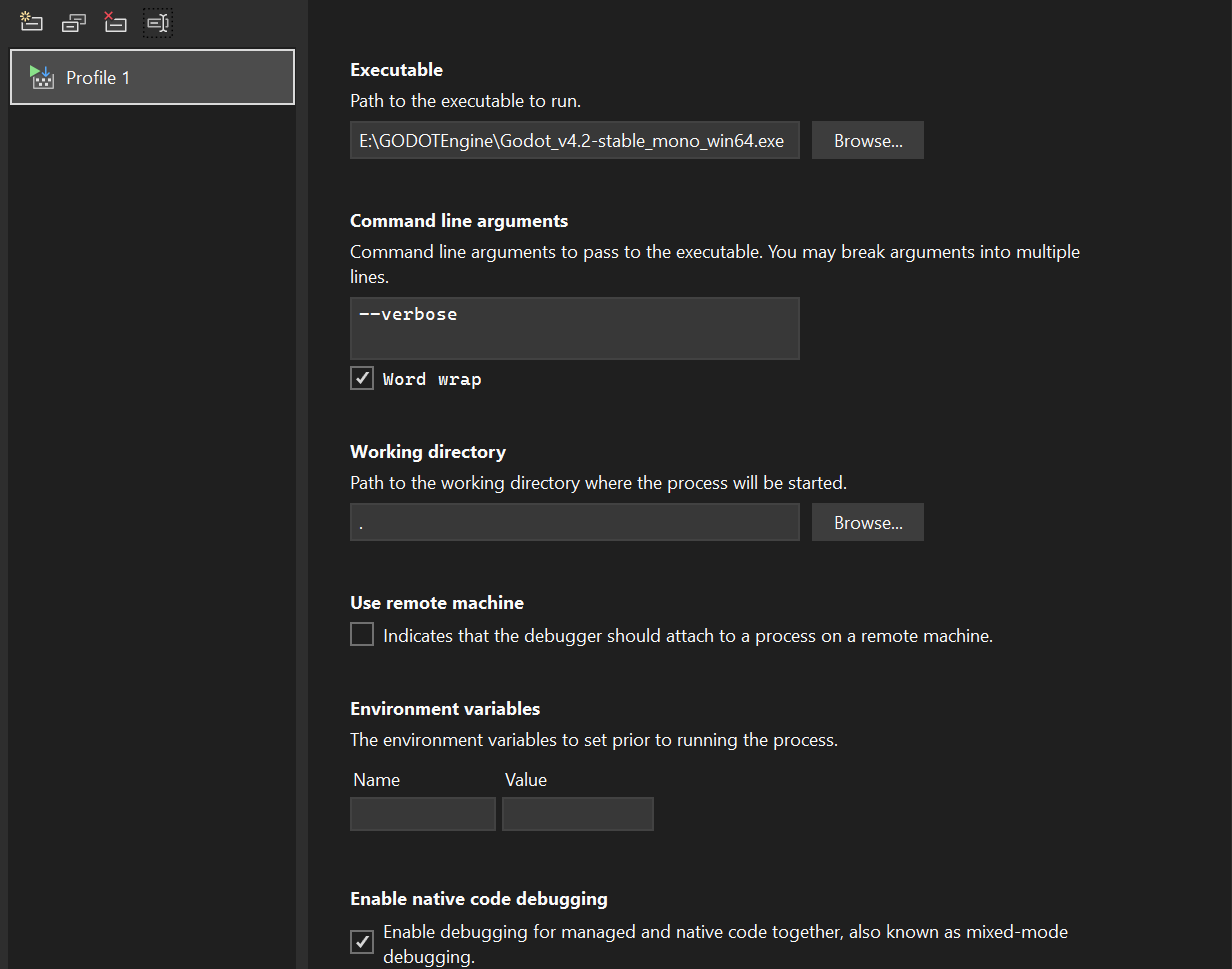Click inside the command line arguments box
The height and width of the screenshot is (969, 1232).
pos(574,328)
